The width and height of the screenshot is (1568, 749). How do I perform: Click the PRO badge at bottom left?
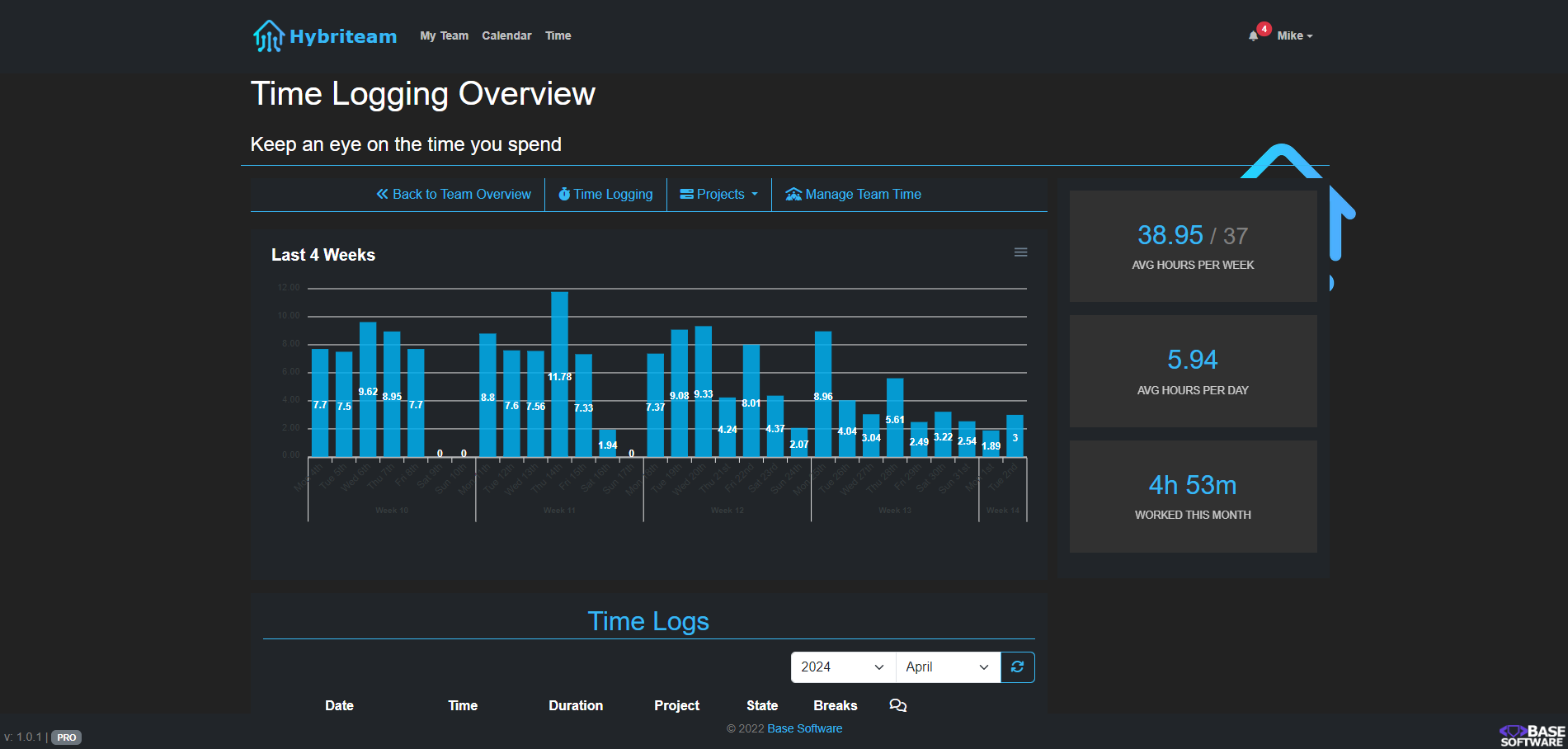click(x=66, y=737)
